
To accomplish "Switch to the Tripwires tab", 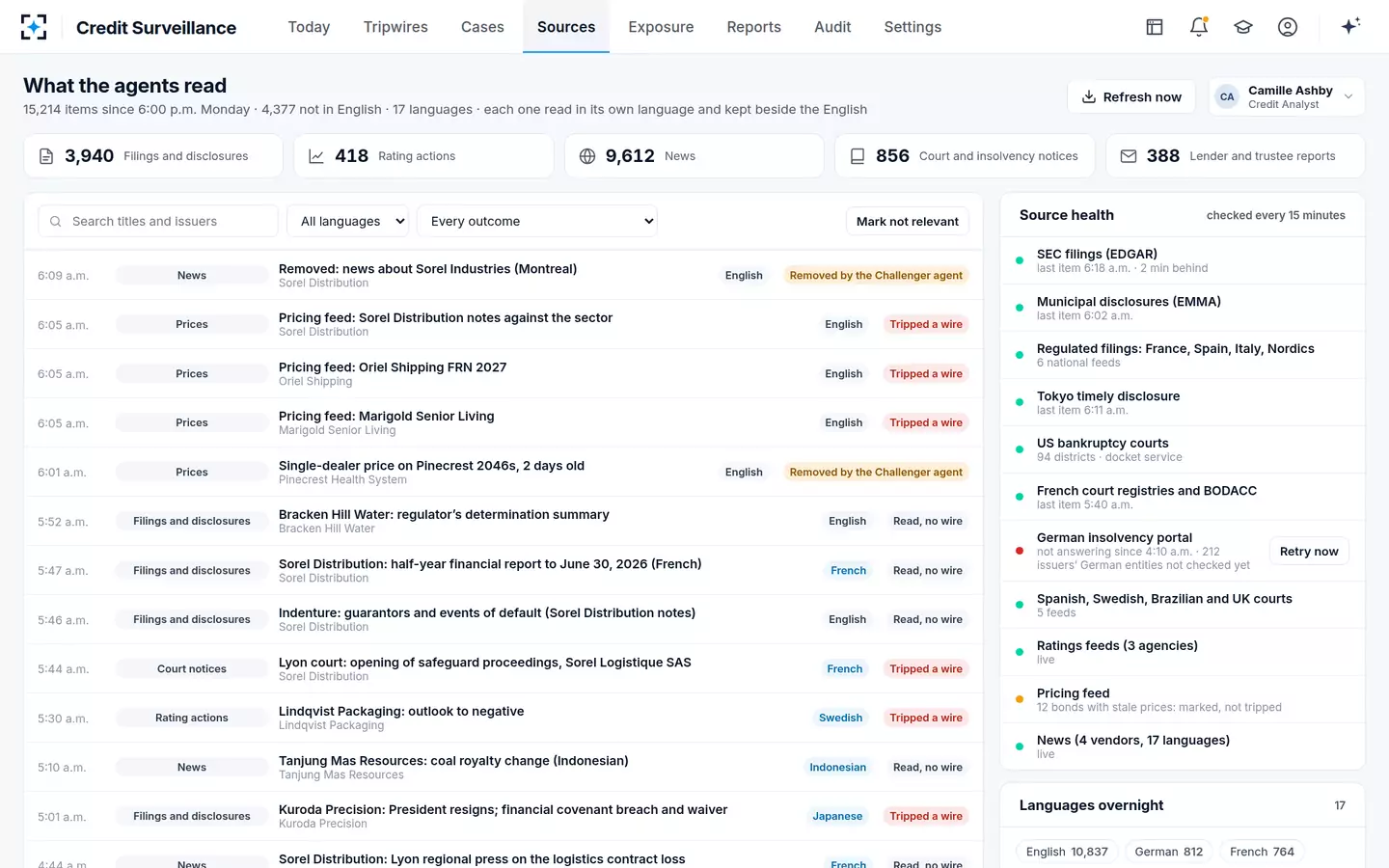I will 395,27.
